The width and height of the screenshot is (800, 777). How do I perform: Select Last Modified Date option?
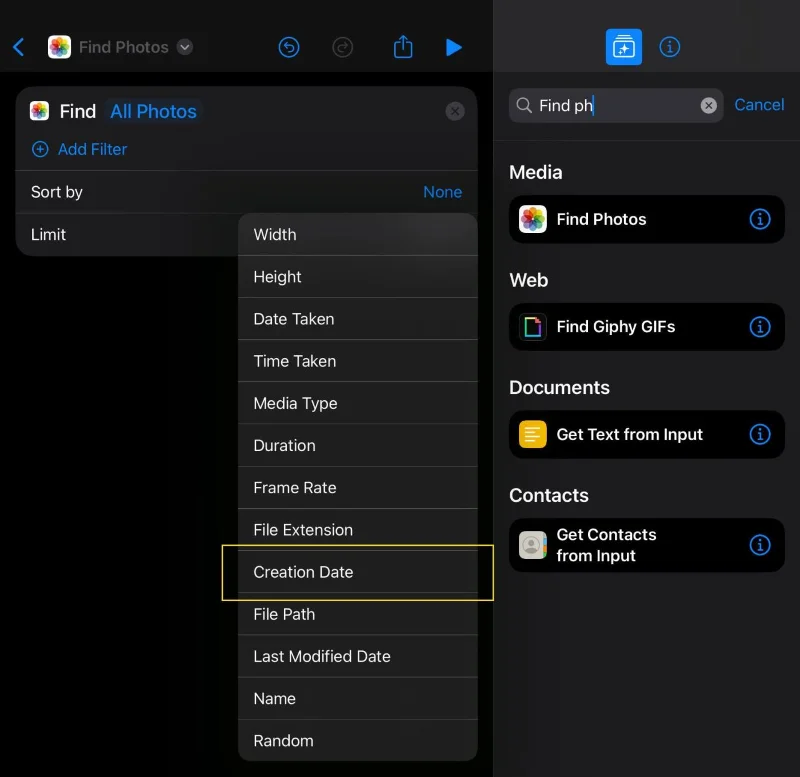pyautogui.click(x=358, y=656)
